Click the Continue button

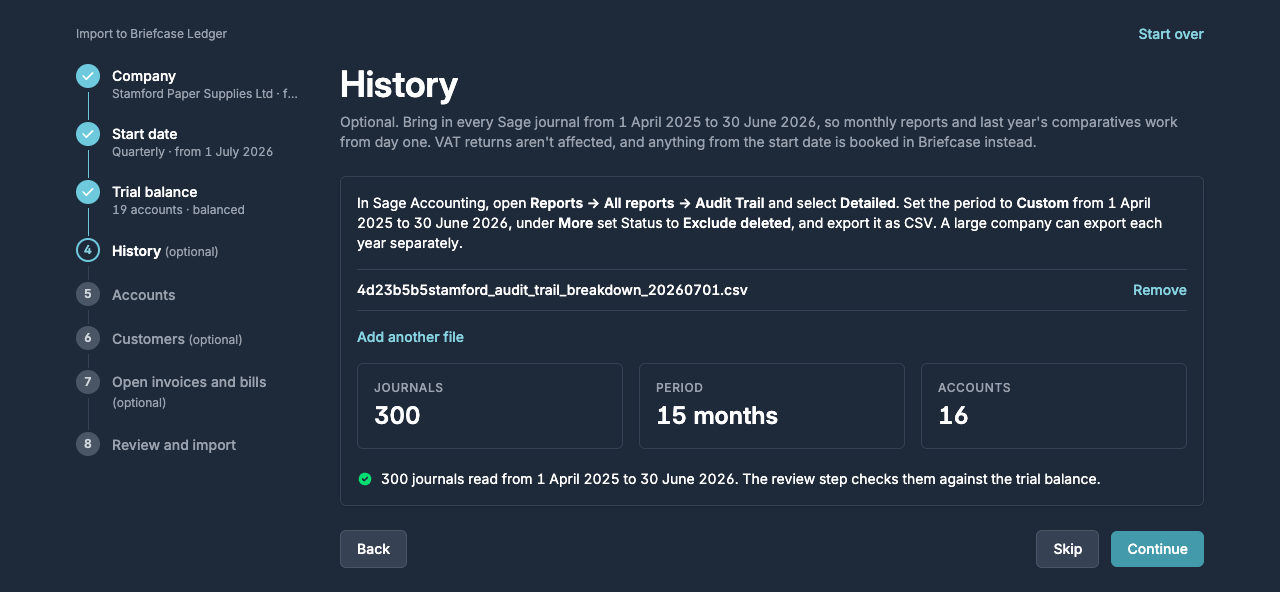(1157, 549)
